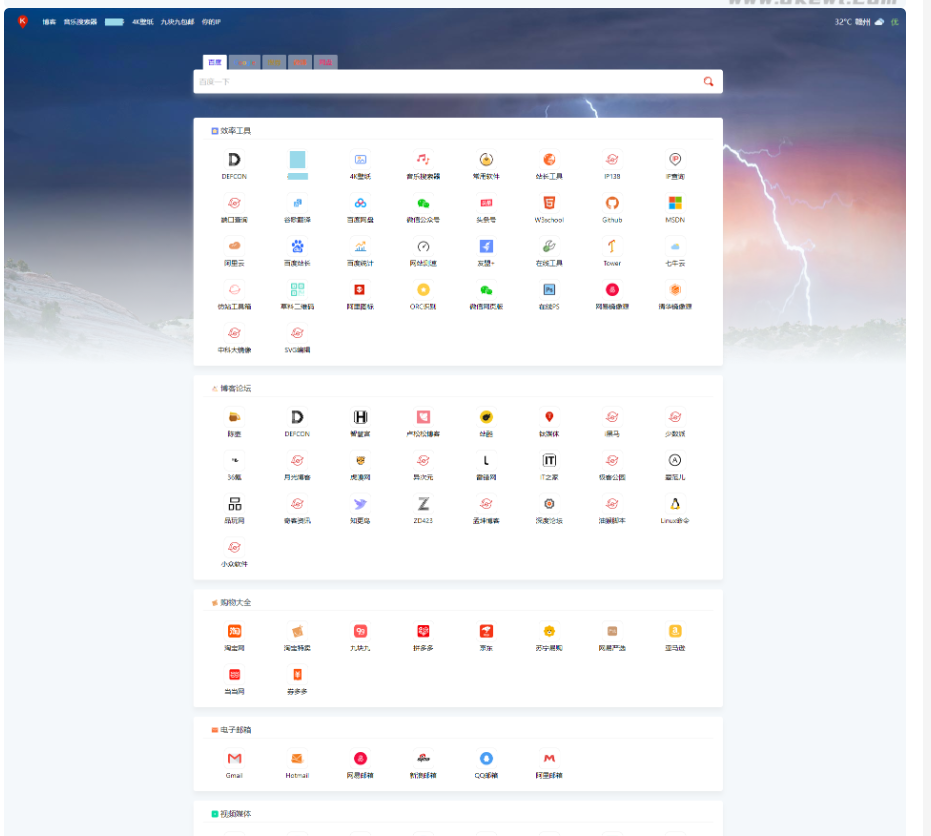Open the QQ邮箱 icon
The height and width of the screenshot is (836, 931).
click(485, 759)
